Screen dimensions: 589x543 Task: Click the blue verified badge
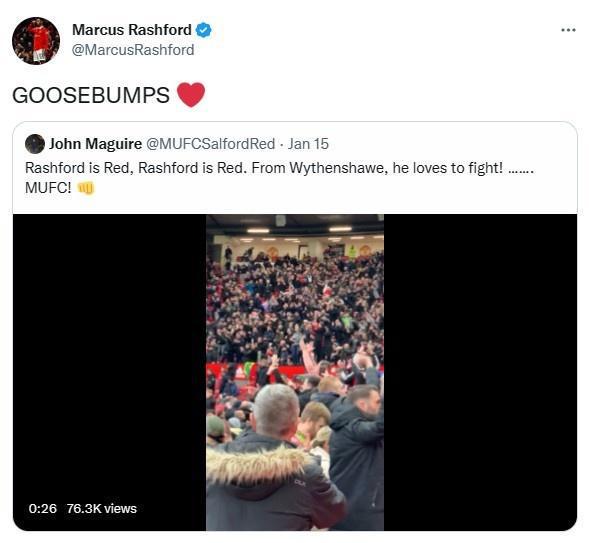pyautogui.click(x=203, y=30)
